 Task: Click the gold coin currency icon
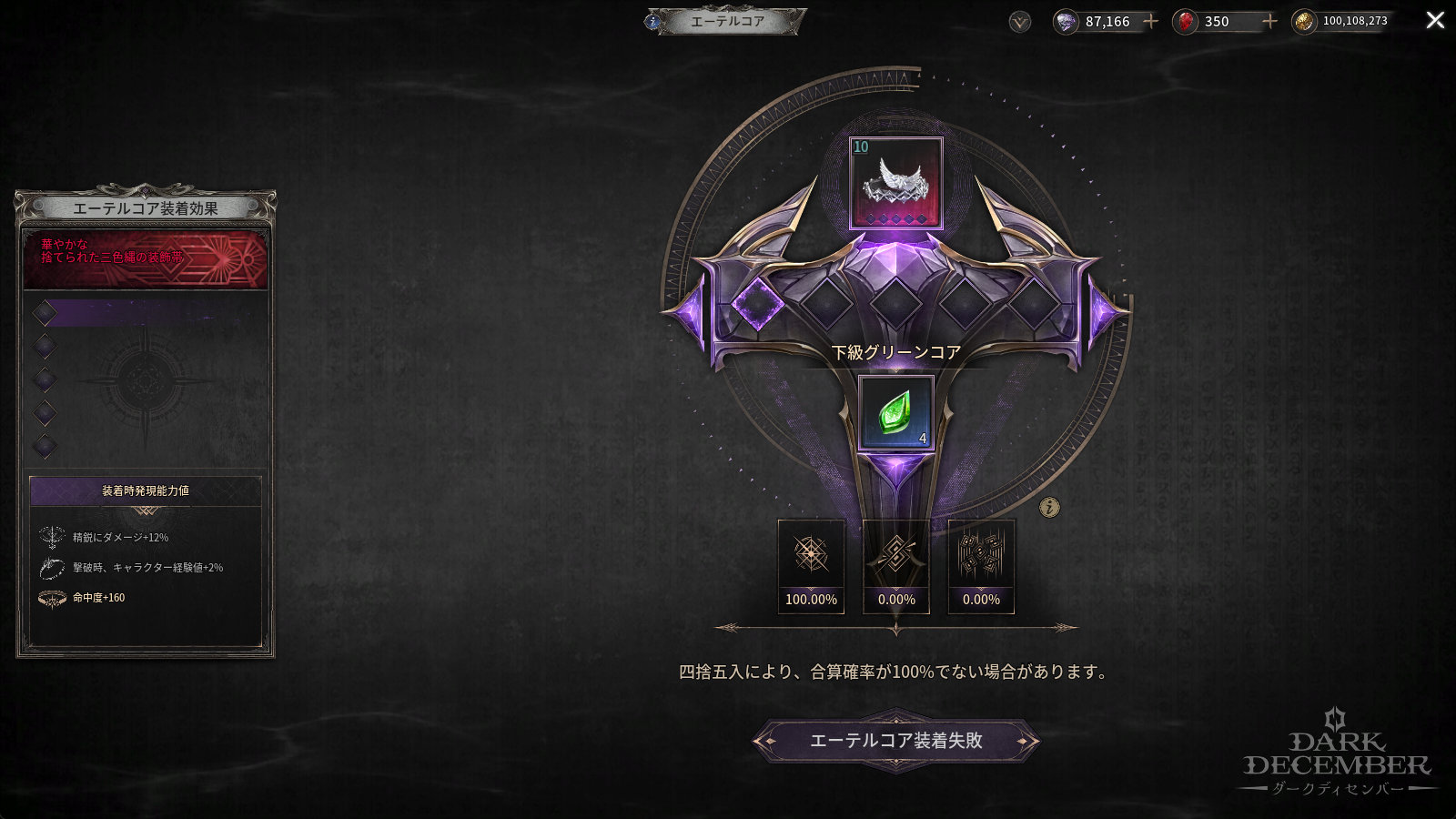[1304, 22]
